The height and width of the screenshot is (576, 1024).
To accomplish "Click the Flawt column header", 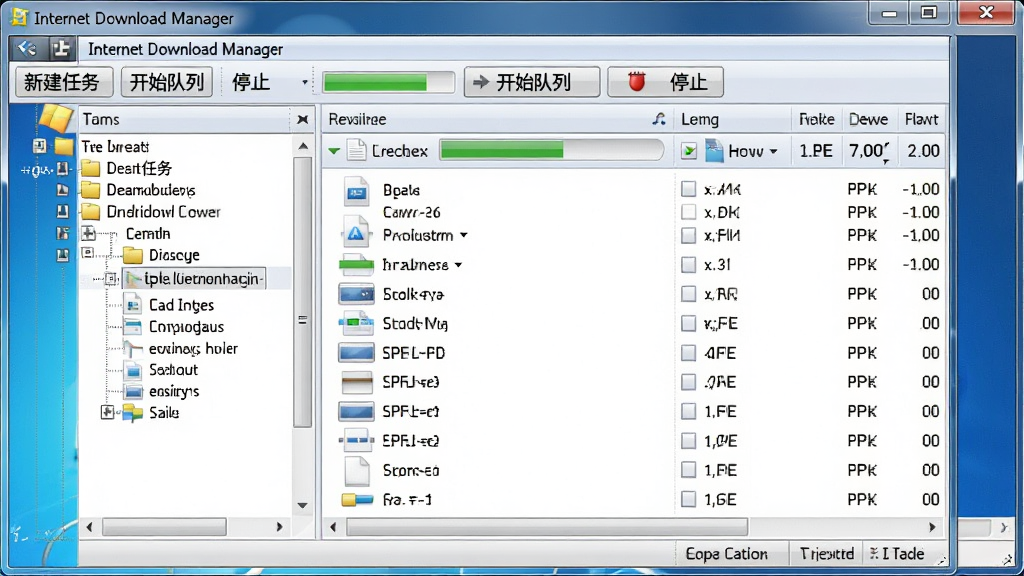I will [x=921, y=120].
